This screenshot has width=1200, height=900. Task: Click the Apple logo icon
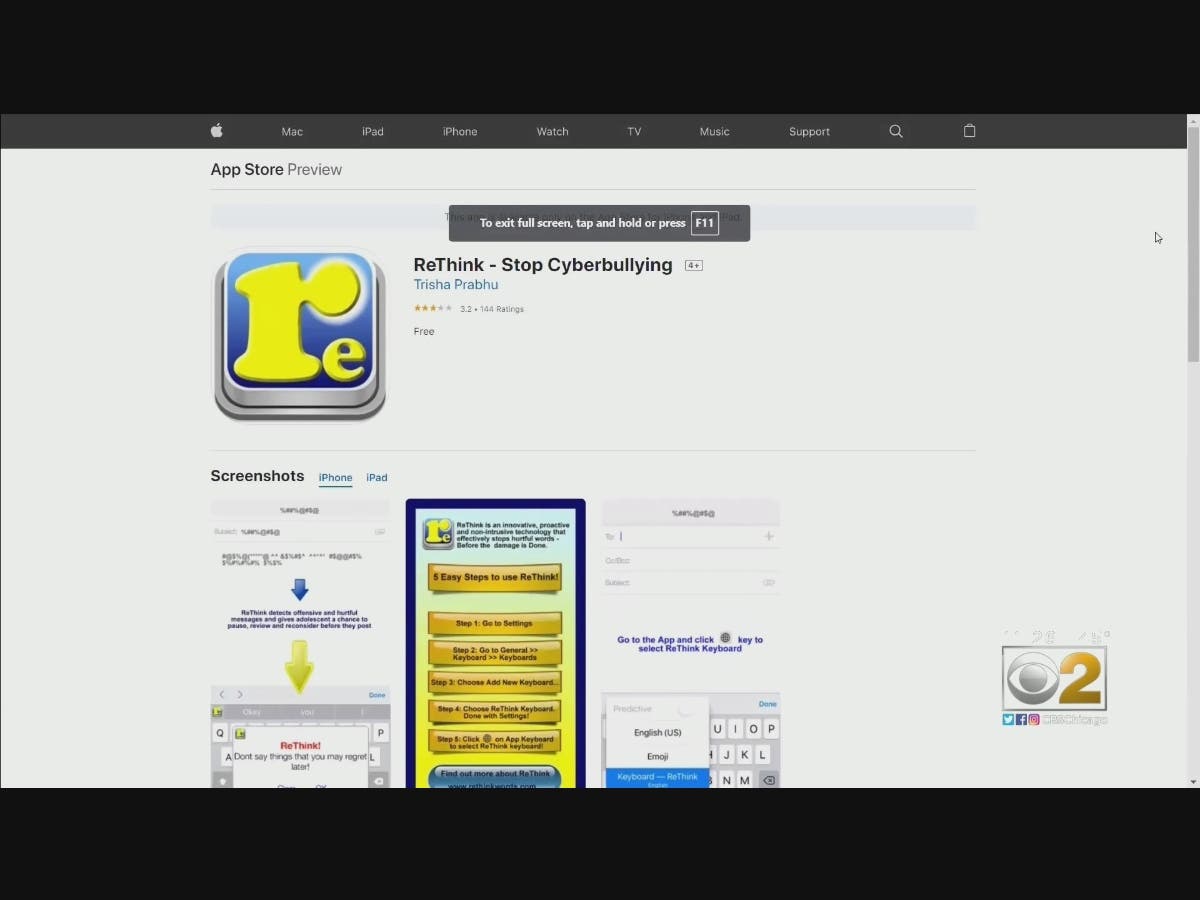pos(216,131)
